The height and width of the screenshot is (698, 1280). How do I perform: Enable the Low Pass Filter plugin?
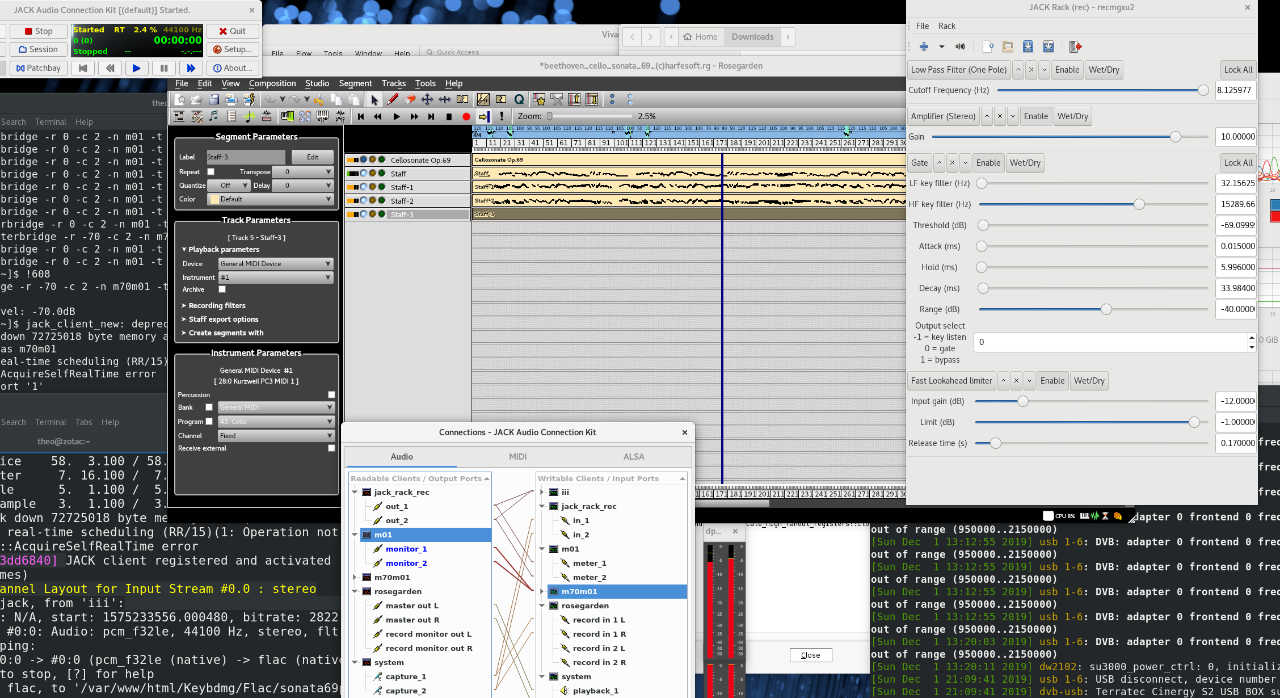click(1066, 70)
